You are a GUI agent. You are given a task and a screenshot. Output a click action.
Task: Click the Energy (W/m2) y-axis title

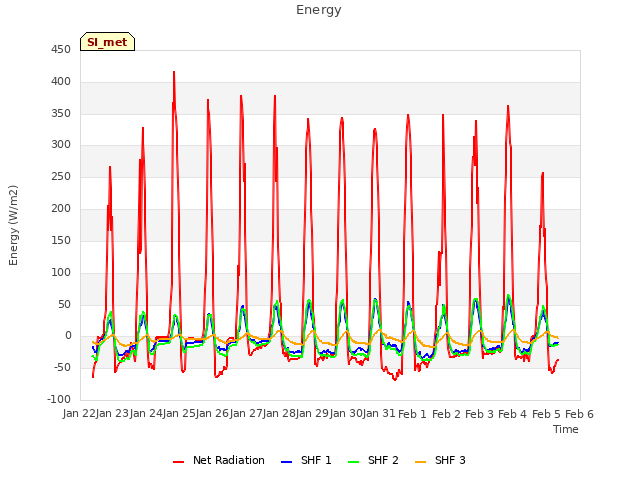point(13,225)
